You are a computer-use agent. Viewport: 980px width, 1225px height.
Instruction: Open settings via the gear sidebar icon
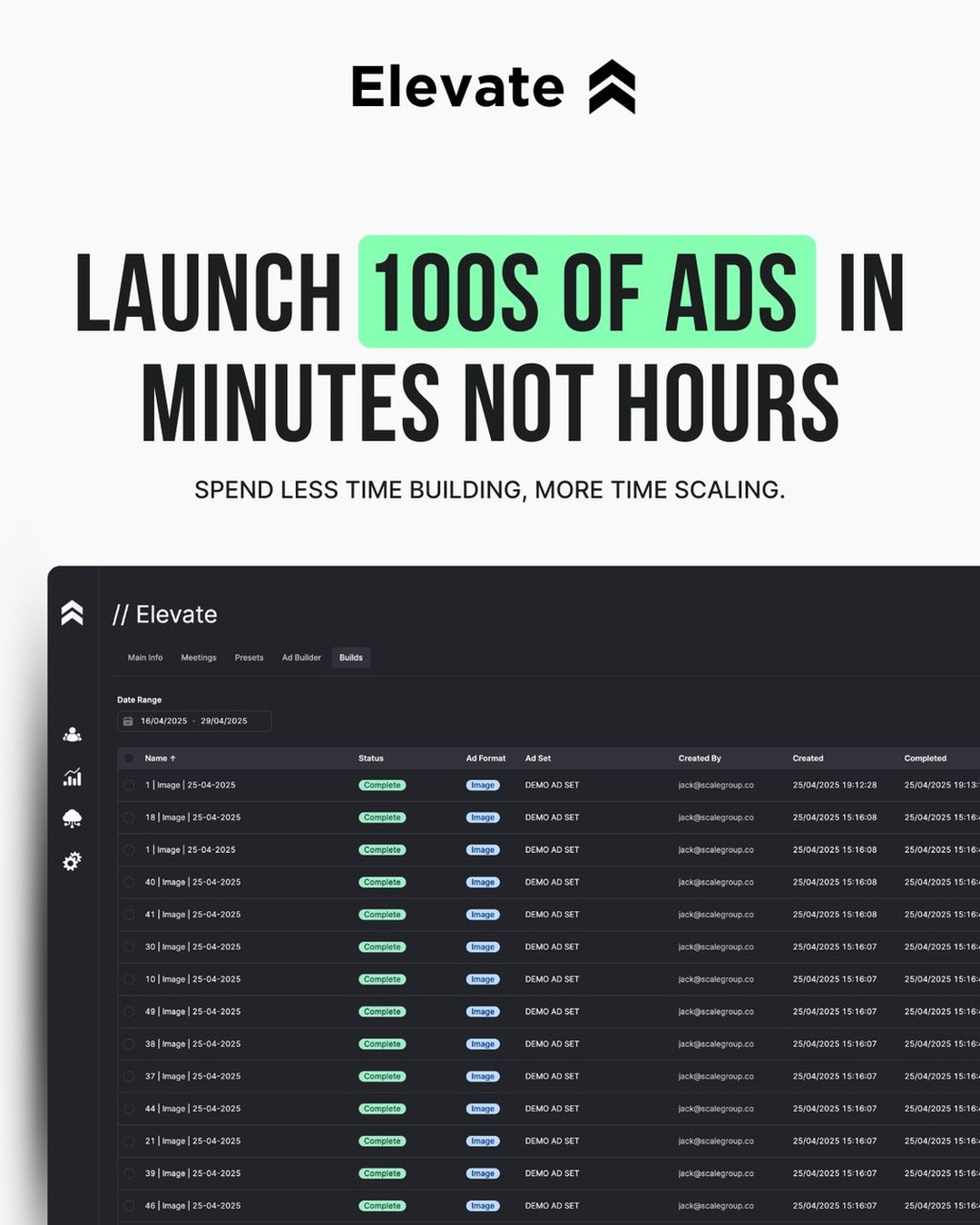(73, 861)
